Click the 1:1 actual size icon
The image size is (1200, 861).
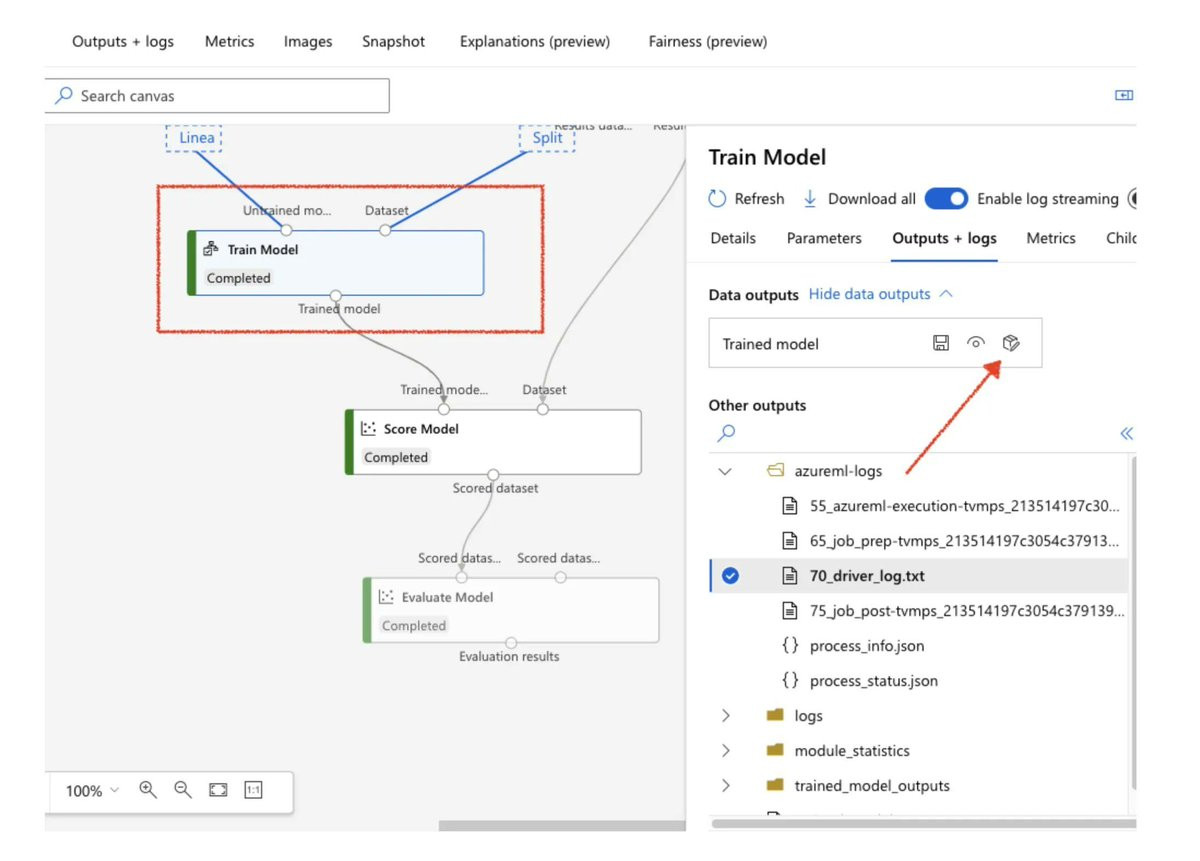point(253,790)
